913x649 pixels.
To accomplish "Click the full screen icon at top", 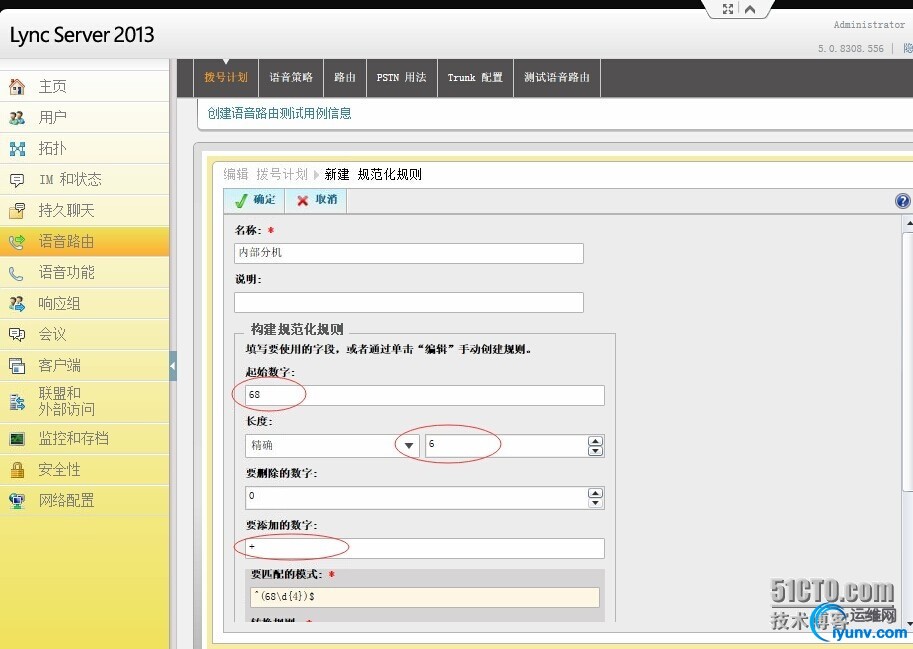I will coord(728,9).
